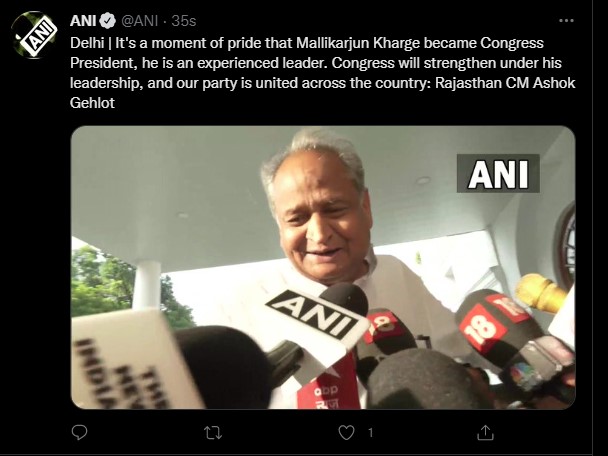Open the 35s timestamp permalink

pos(184,21)
